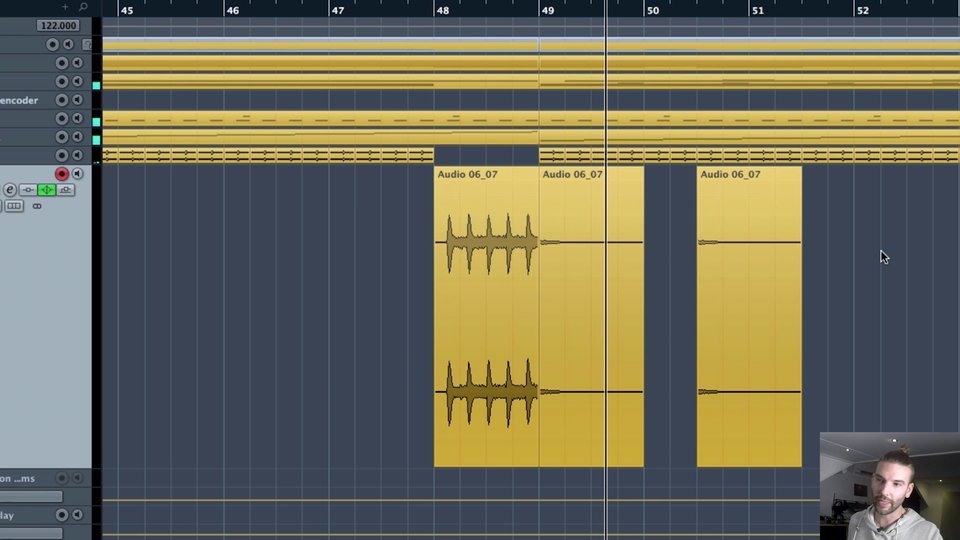
Task: Select the encoder track name label
Action: pyautogui.click(x=19, y=100)
